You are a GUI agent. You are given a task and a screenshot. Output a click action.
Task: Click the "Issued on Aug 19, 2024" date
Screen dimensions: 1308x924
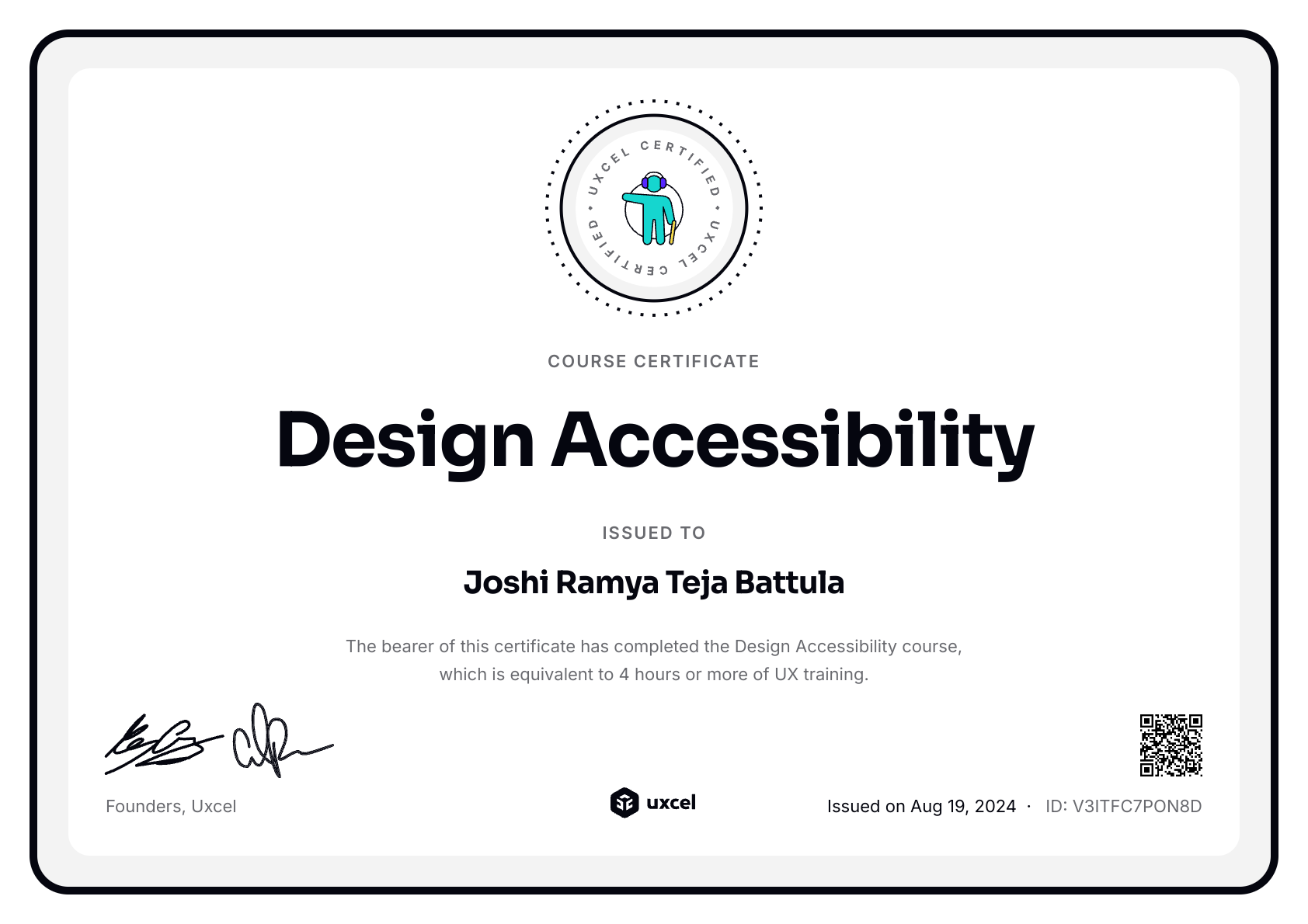(x=921, y=806)
